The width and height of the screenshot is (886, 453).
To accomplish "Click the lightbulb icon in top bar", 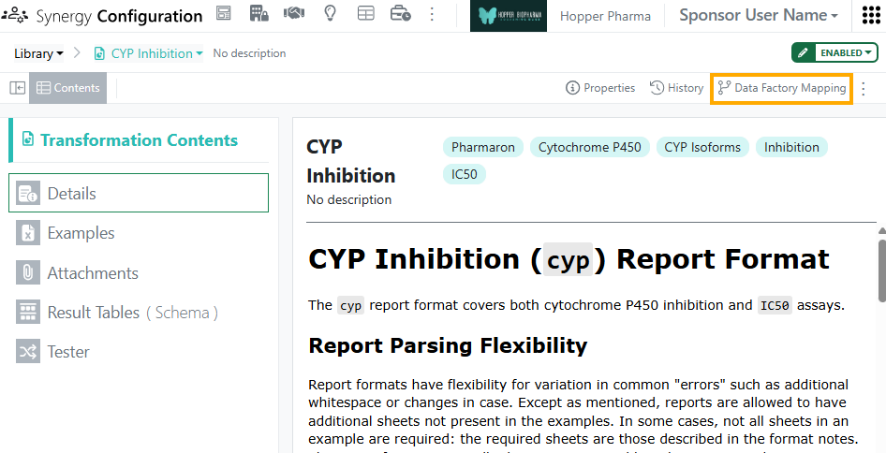I will [330, 14].
